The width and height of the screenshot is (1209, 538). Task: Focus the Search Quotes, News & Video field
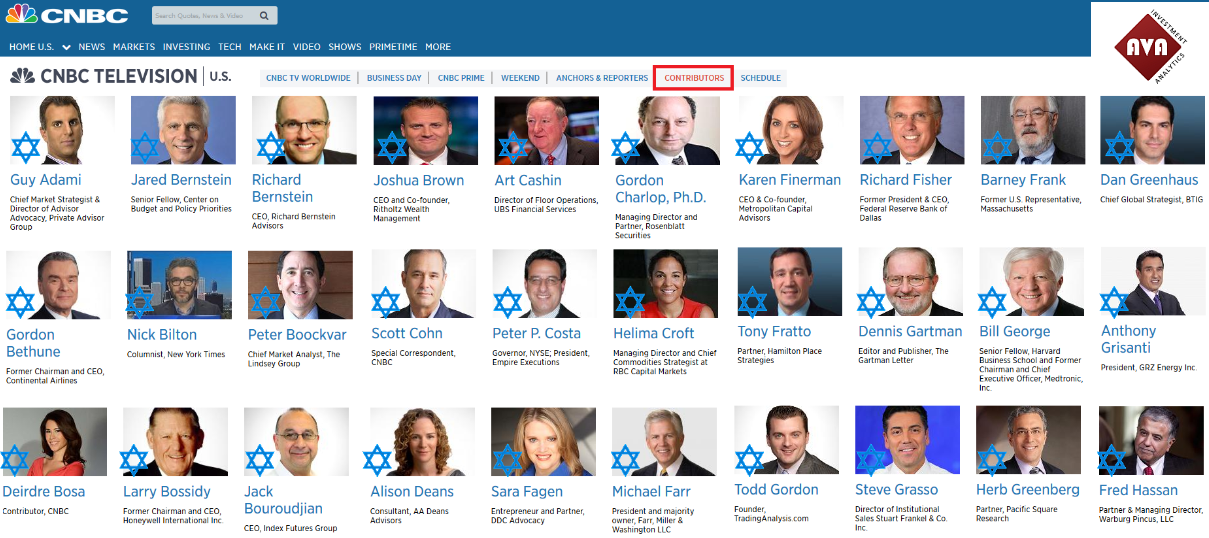click(204, 16)
